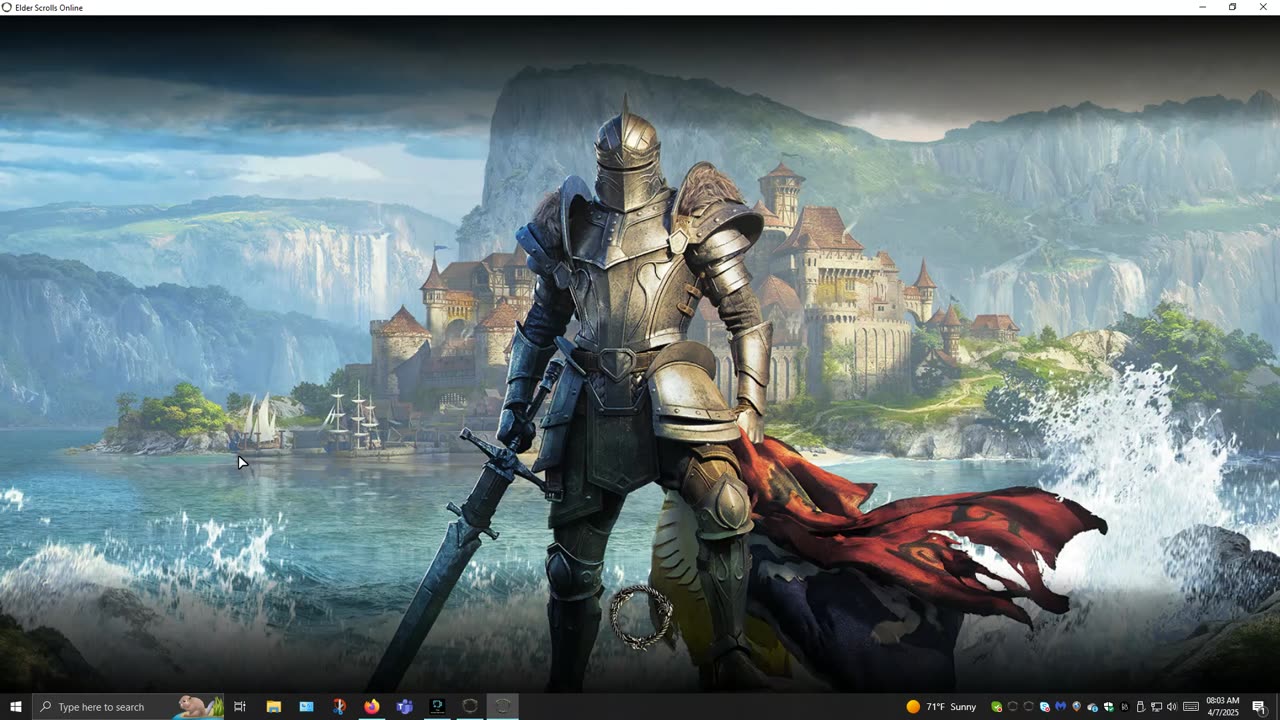Click the 'Type here to search' box

coord(128,707)
